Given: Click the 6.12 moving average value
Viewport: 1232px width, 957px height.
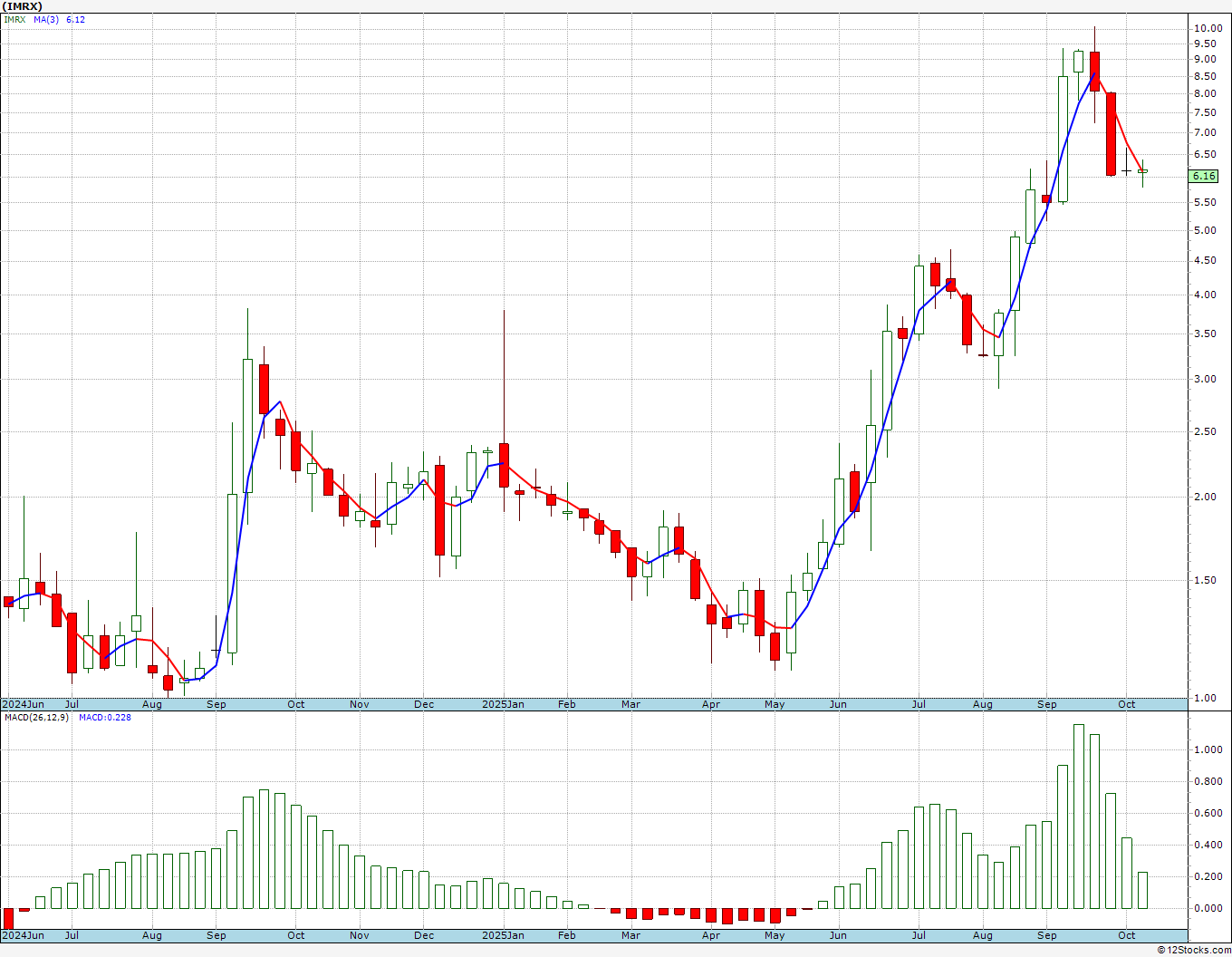Looking at the screenshot, I should coord(76,19).
